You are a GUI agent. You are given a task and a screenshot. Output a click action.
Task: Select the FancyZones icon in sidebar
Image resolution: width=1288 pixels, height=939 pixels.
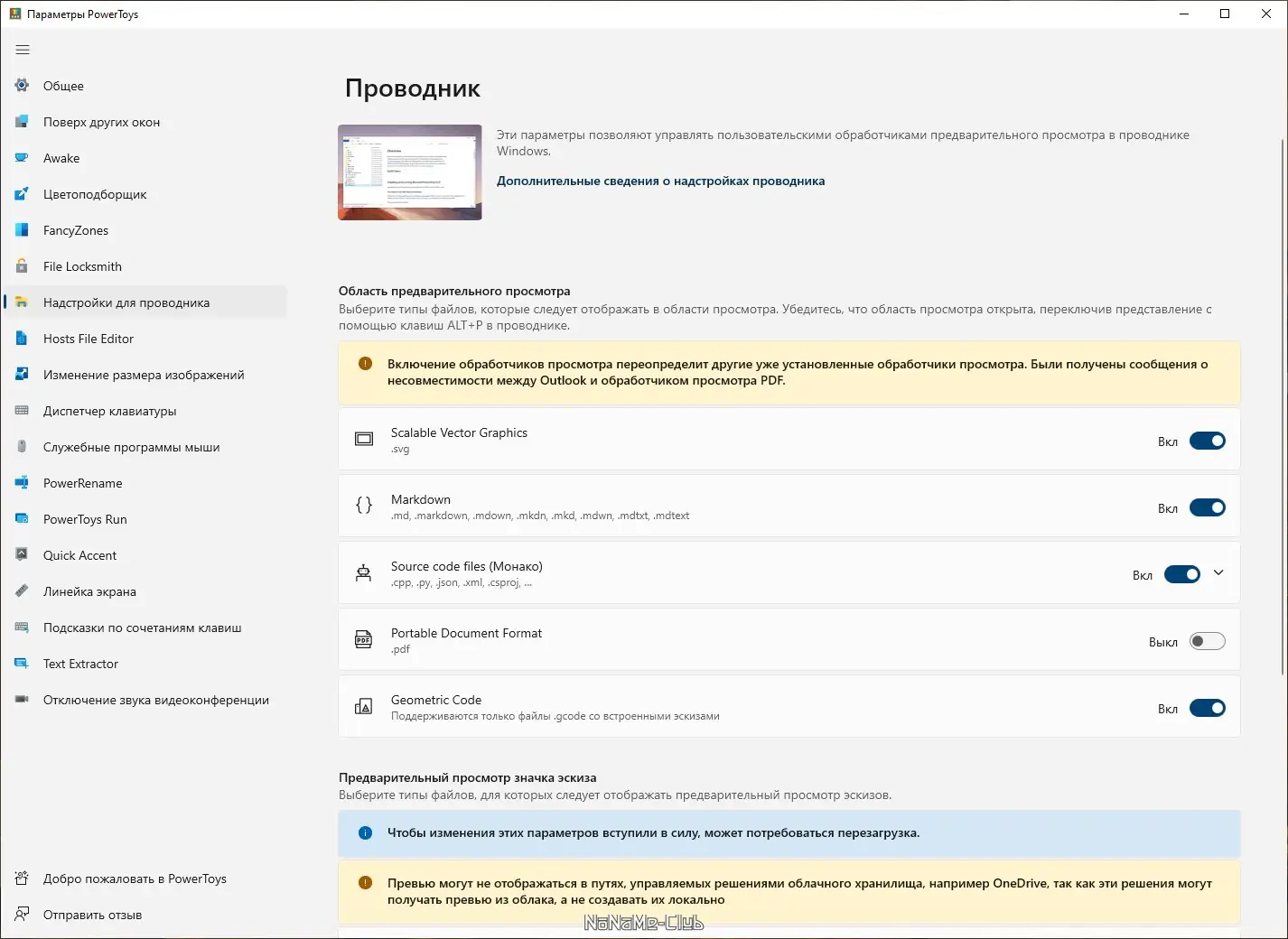[21, 230]
